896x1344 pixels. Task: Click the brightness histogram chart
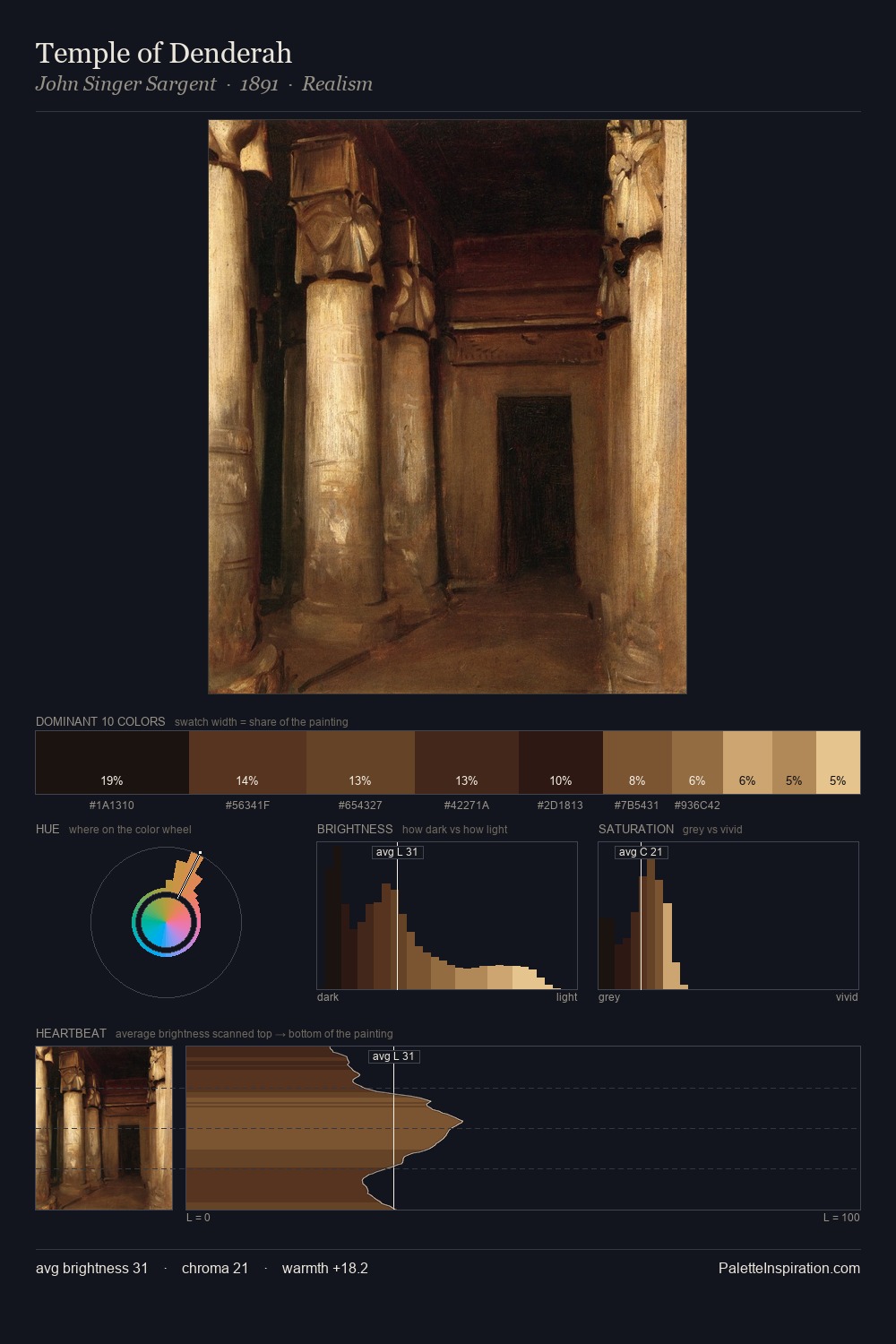pyautogui.click(x=447, y=916)
